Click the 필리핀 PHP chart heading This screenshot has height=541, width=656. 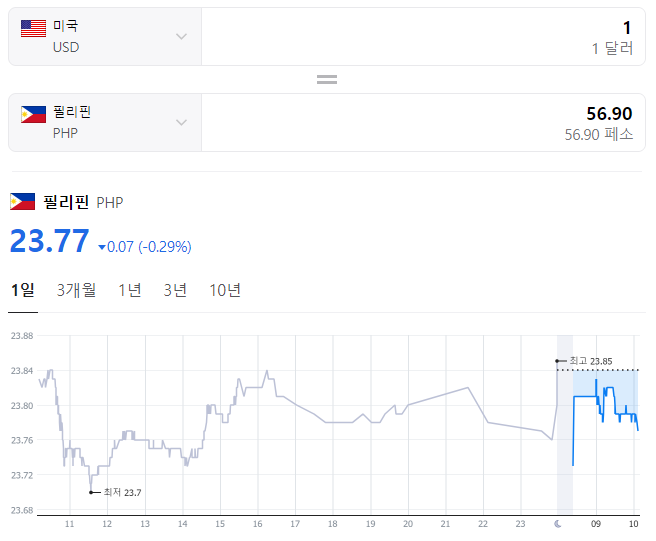83,203
